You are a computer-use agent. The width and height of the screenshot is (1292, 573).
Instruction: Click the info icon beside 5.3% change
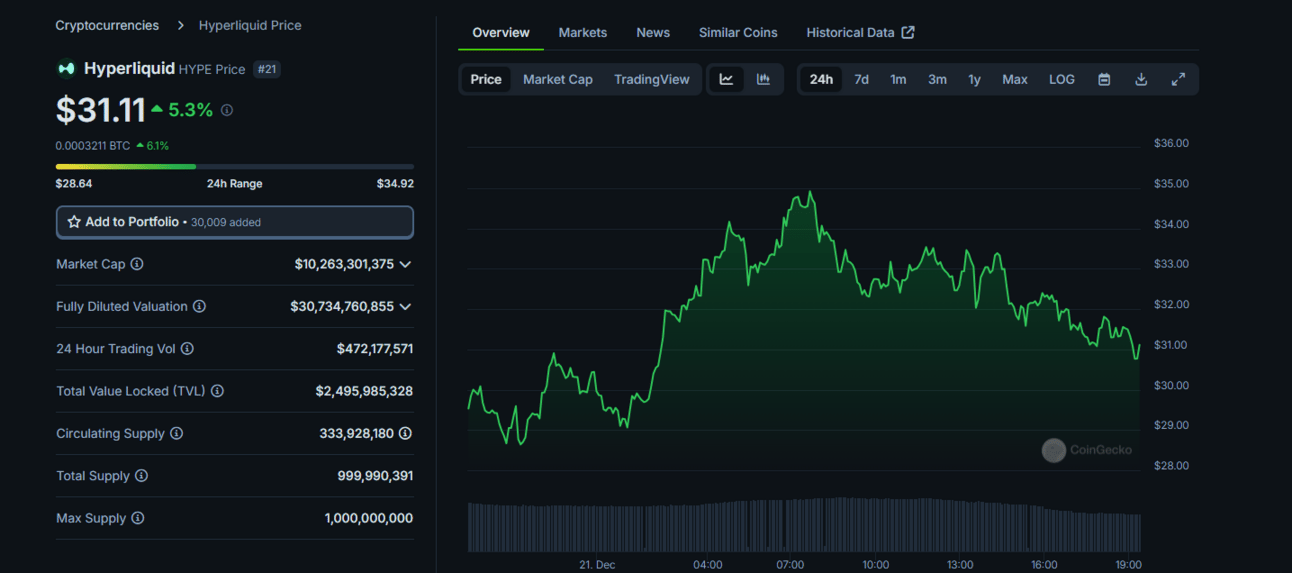pos(227,110)
